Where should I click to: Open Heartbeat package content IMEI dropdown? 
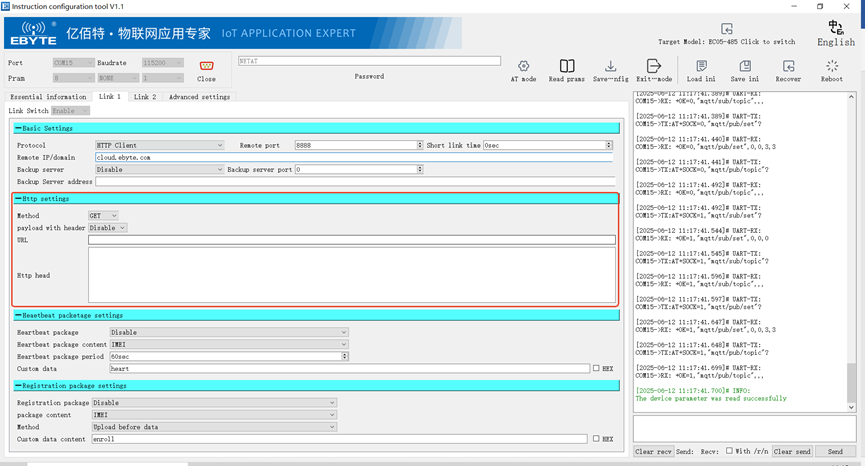229,345
